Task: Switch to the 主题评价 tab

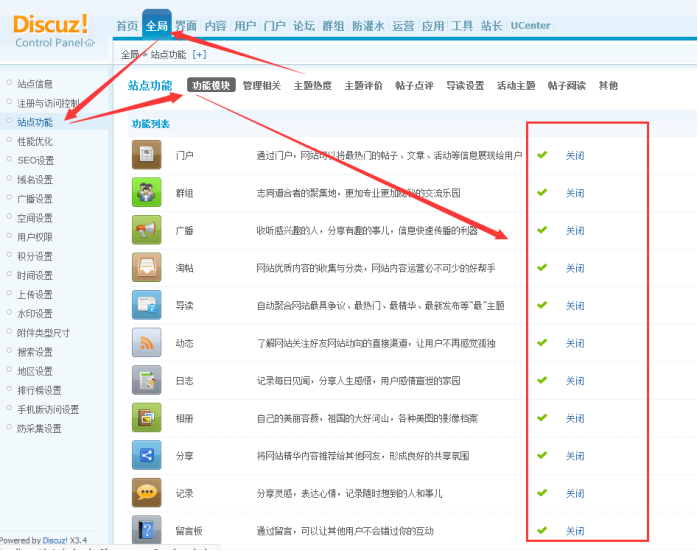Action: click(x=363, y=85)
